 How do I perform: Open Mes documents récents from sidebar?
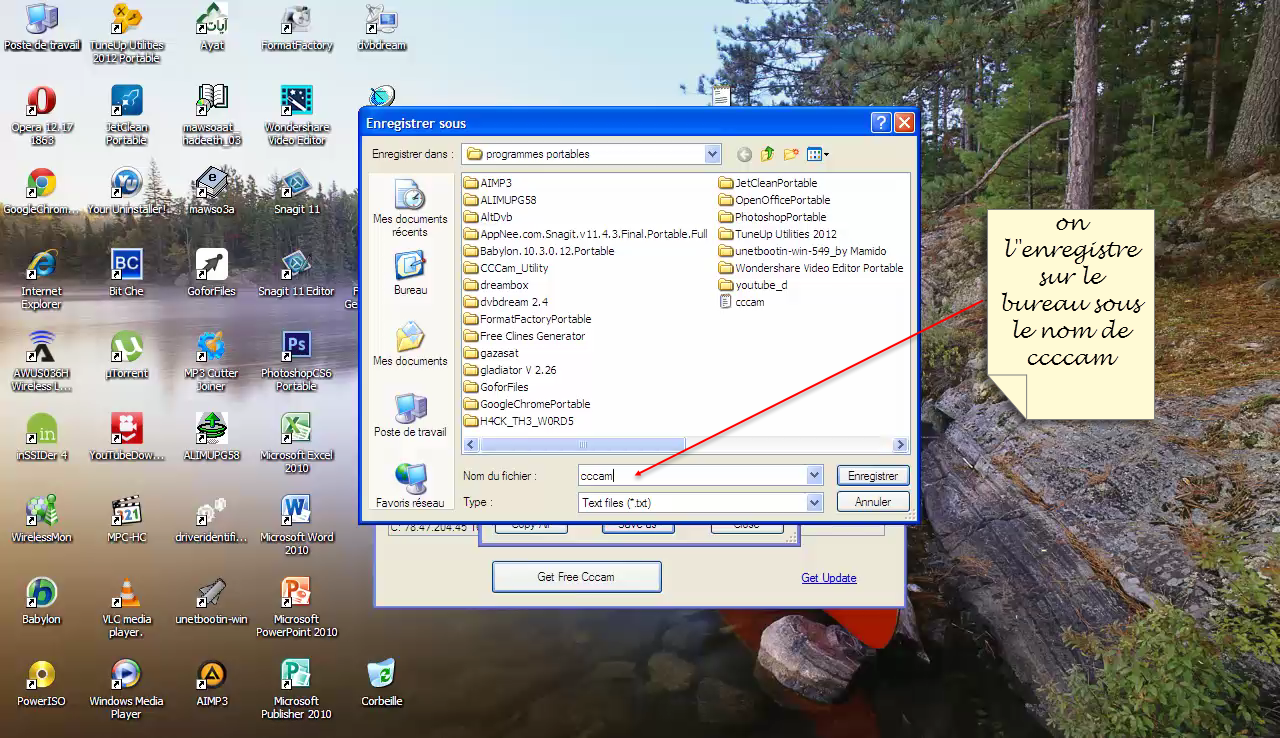click(410, 208)
